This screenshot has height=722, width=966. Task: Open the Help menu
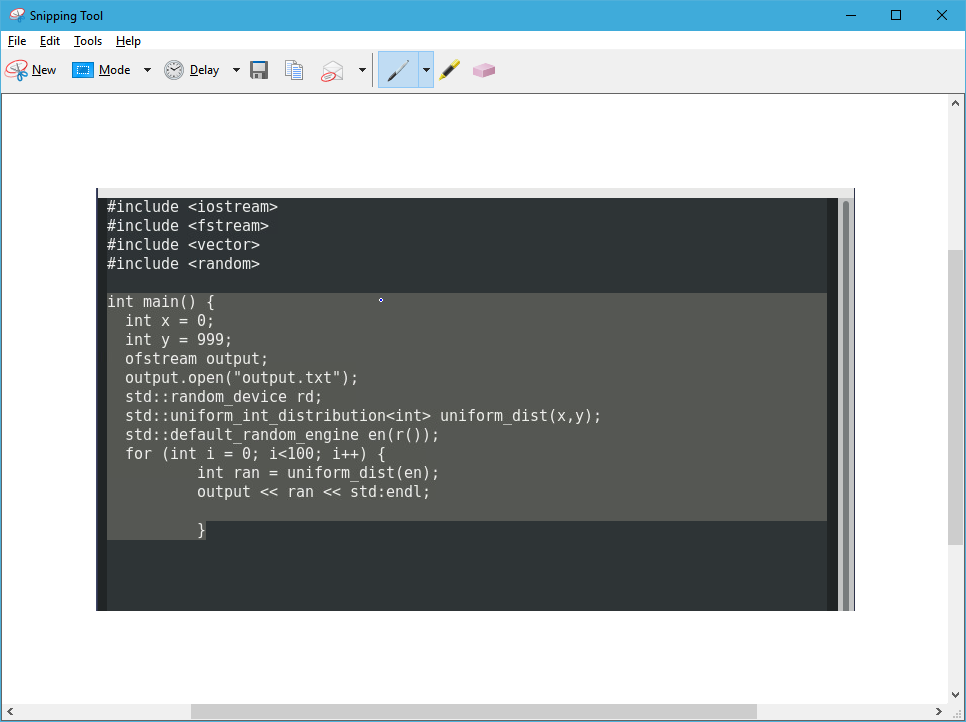(x=128, y=41)
